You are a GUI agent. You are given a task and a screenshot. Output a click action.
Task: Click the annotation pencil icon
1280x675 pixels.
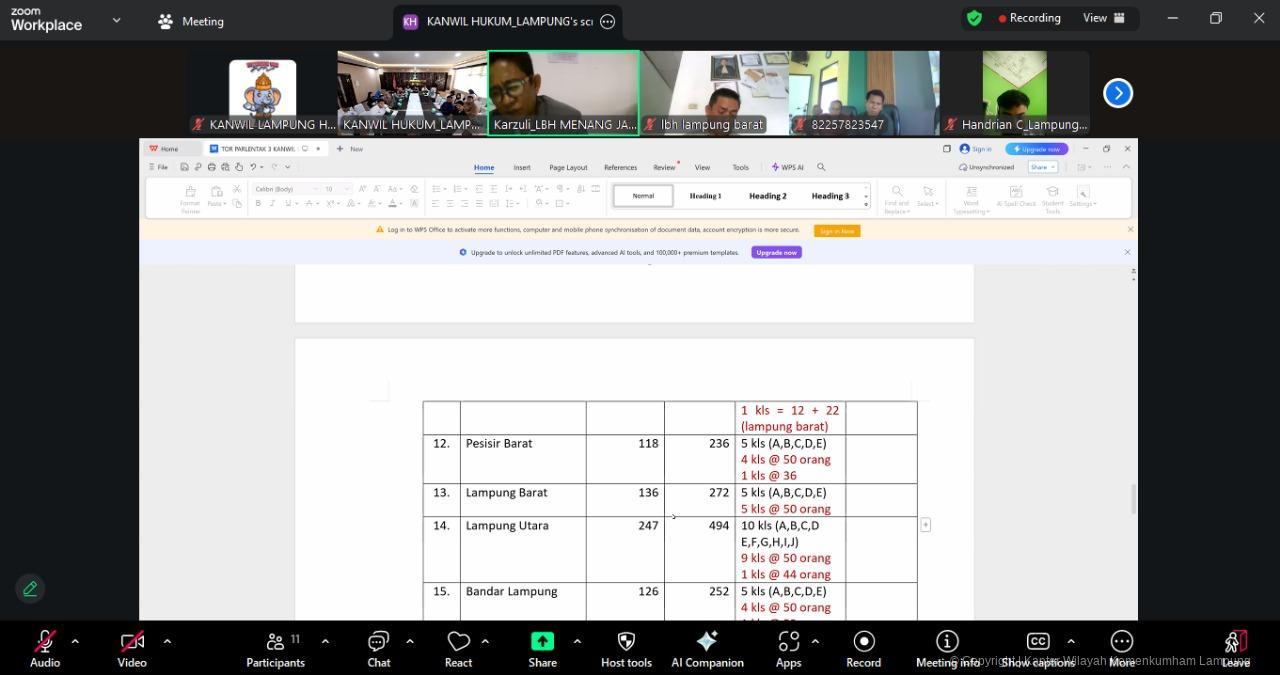(30, 589)
